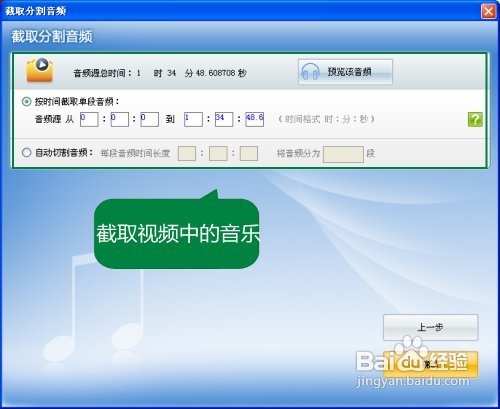Image resolution: width=500 pixels, height=409 pixels.
Task: Click the segment length second field
Action: pos(249,153)
